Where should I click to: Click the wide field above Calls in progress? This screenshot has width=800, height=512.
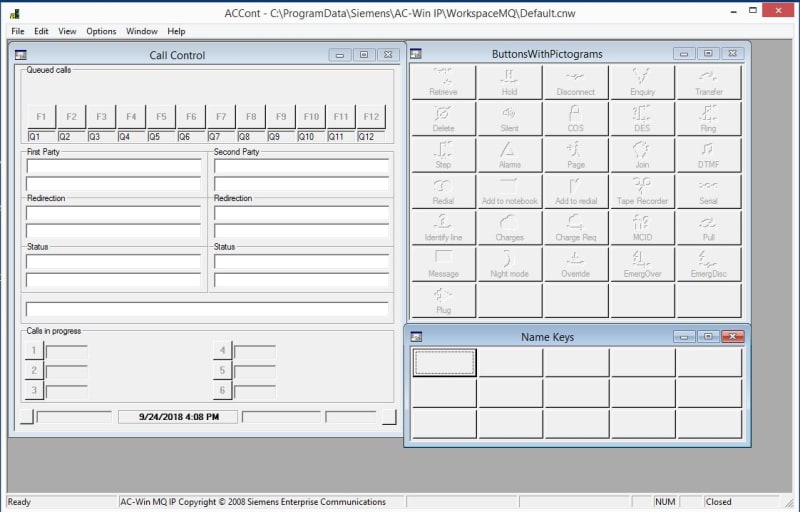pos(207,309)
